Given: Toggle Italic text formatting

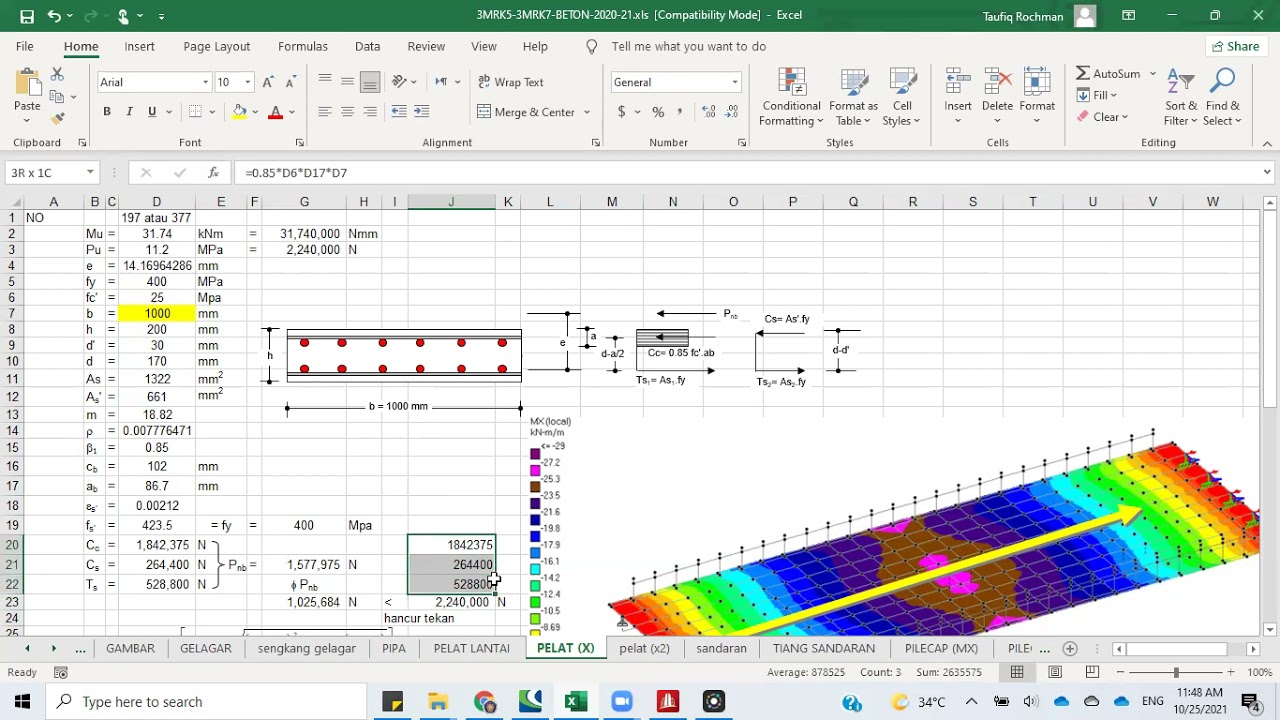Looking at the screenshot, I should coord(129,112).
